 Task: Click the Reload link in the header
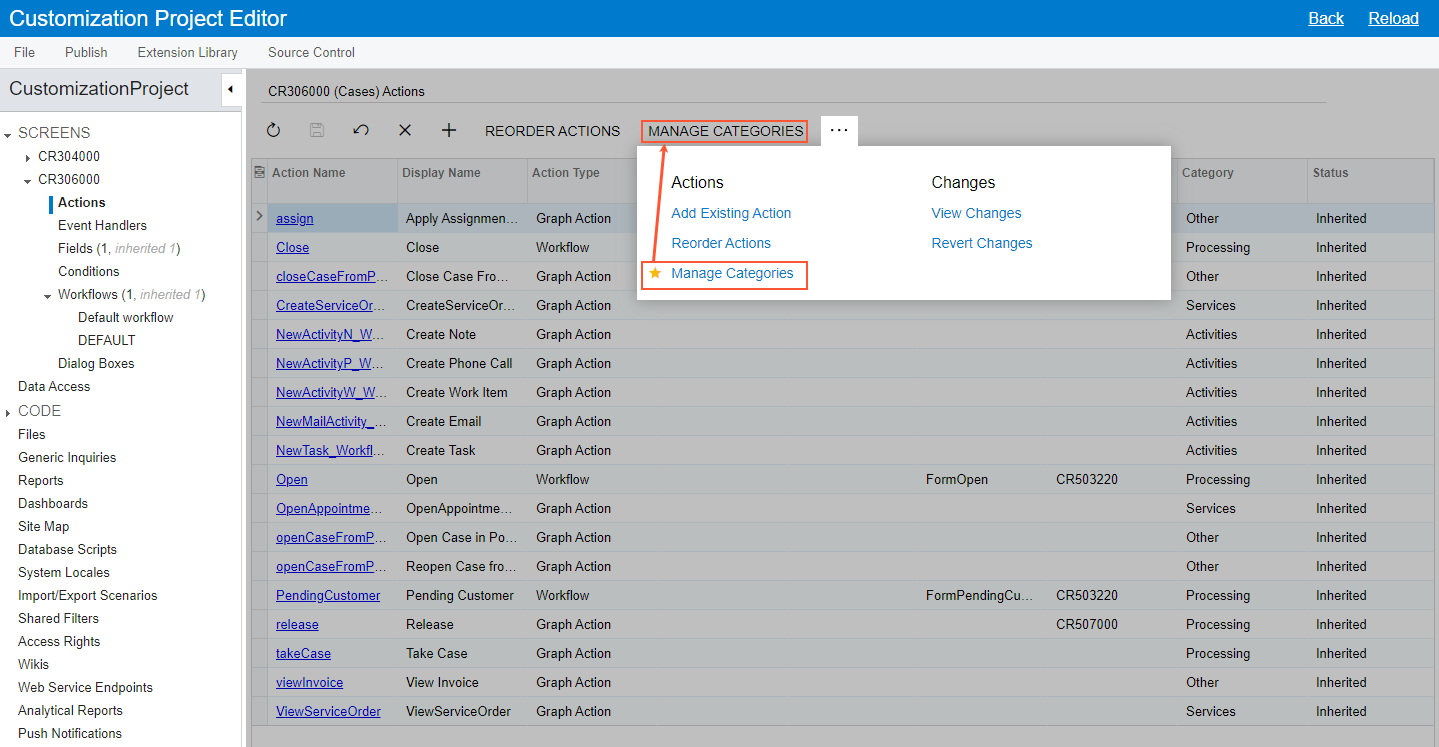pyautogui.click(x=1393, y=18)
